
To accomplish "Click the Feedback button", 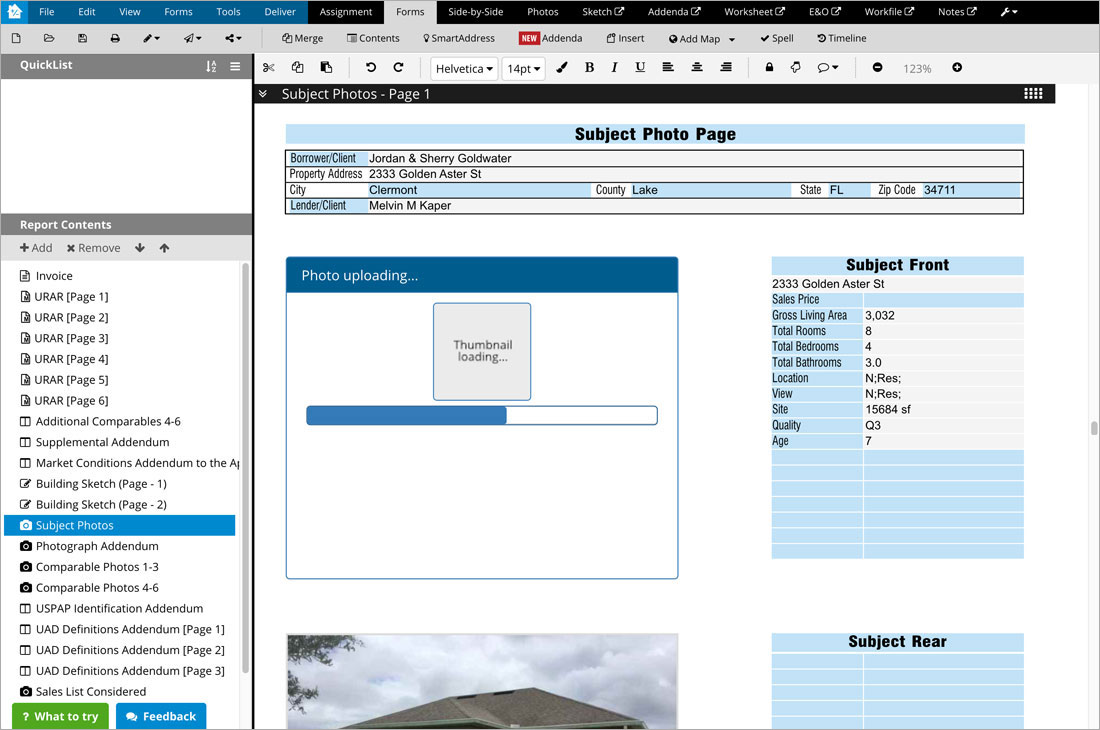I will 161,716.
